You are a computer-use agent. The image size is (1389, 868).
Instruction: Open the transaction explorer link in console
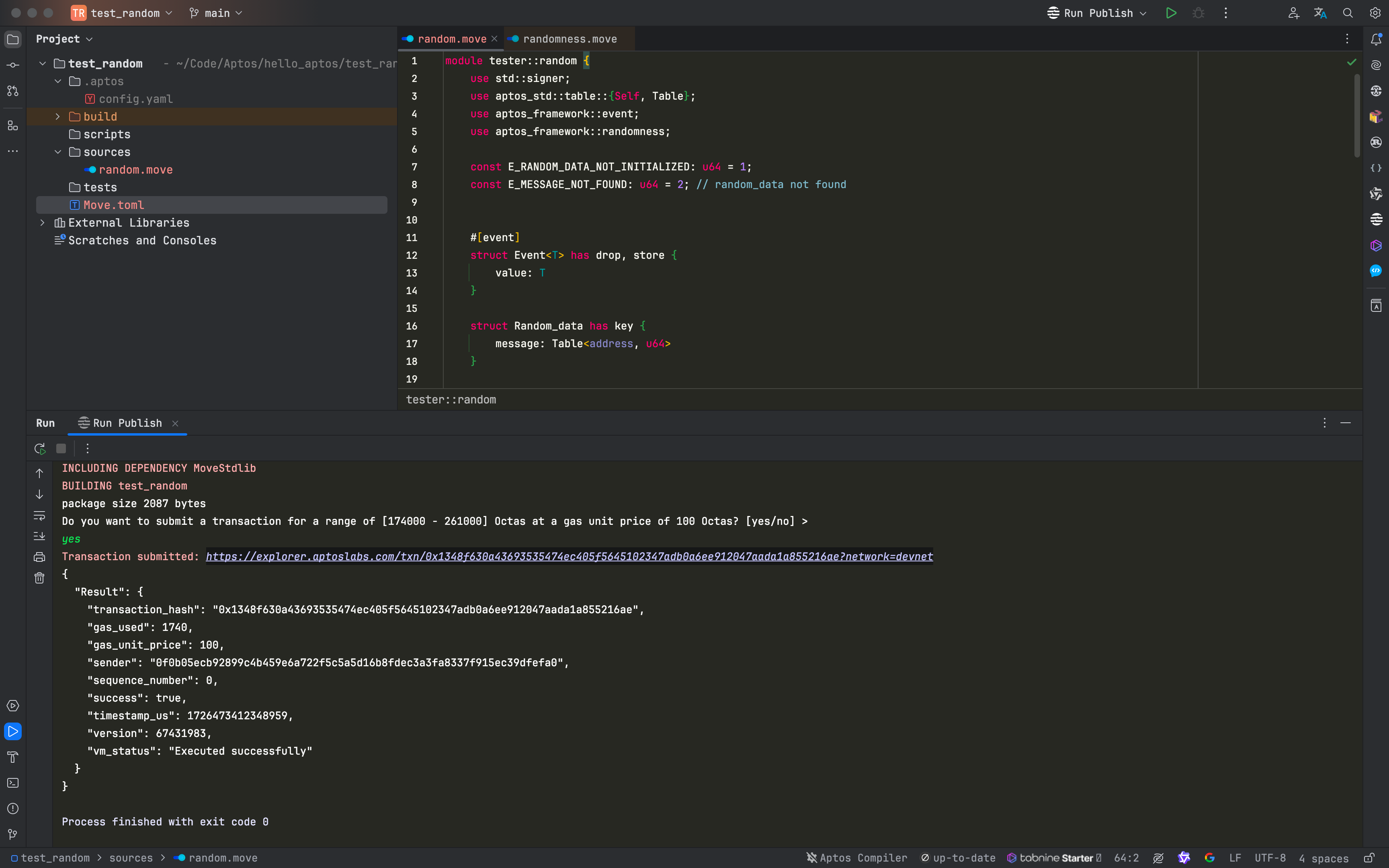click(570, 556)
